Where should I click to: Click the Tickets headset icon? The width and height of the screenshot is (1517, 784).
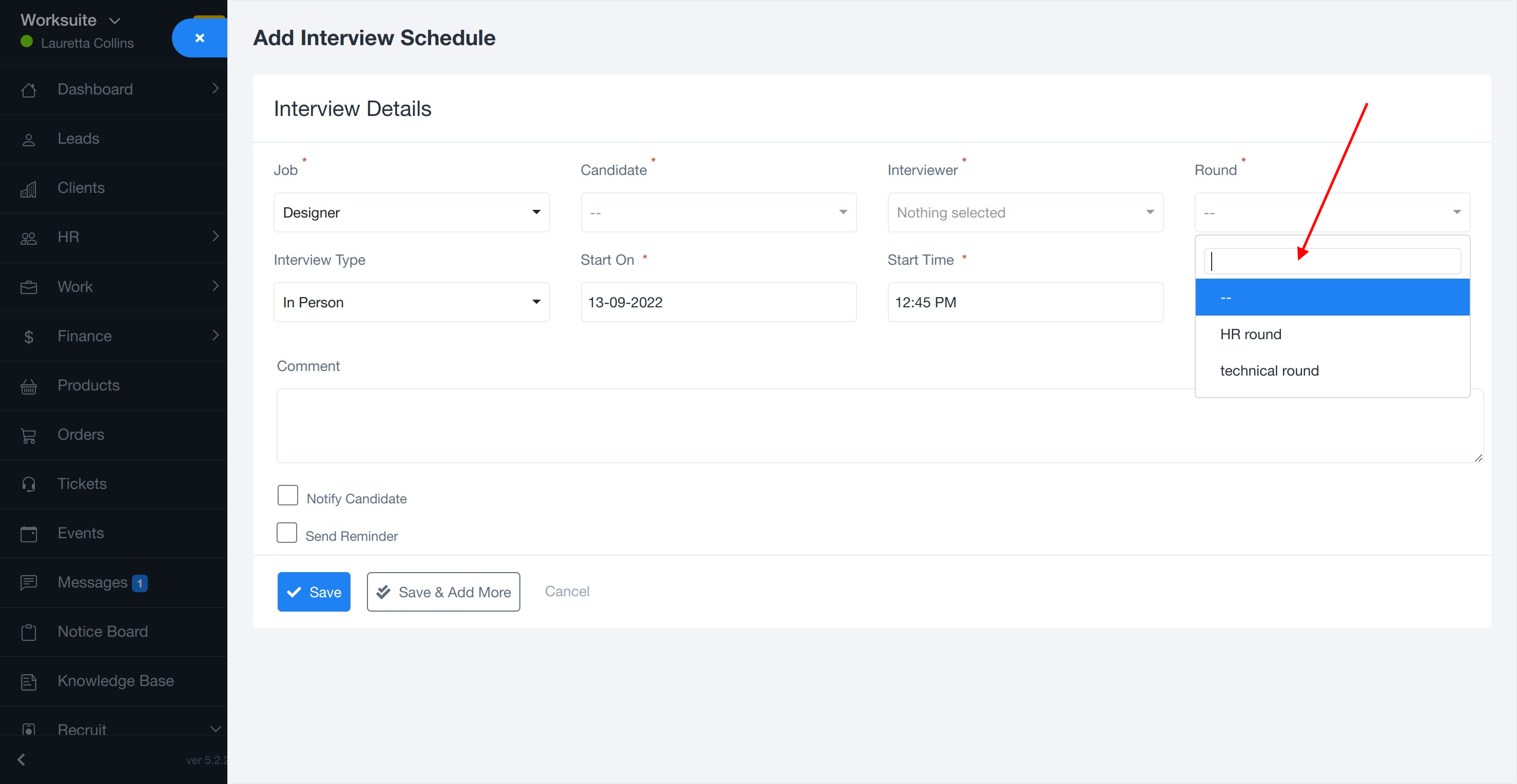(28, 484)
